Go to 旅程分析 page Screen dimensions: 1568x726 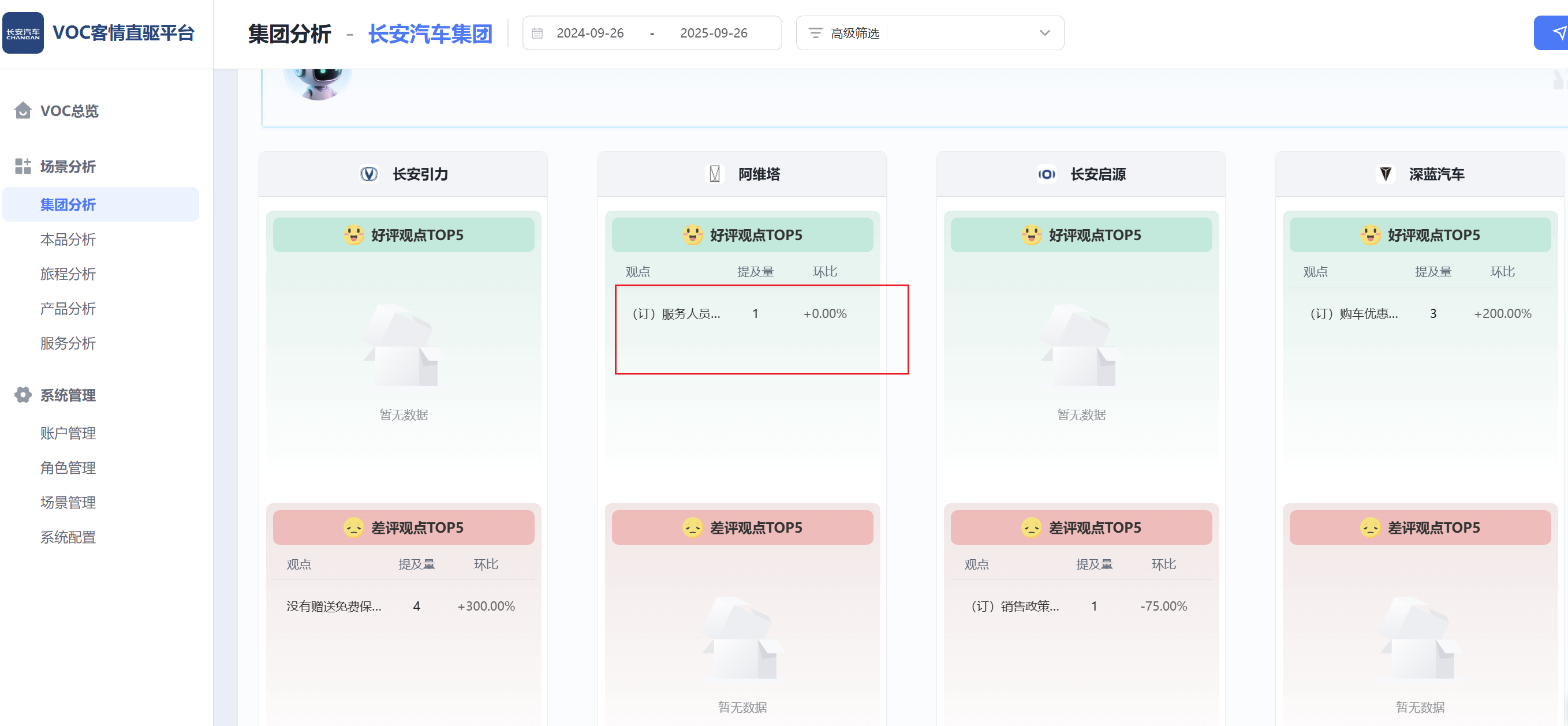click(x=68, y=274)
